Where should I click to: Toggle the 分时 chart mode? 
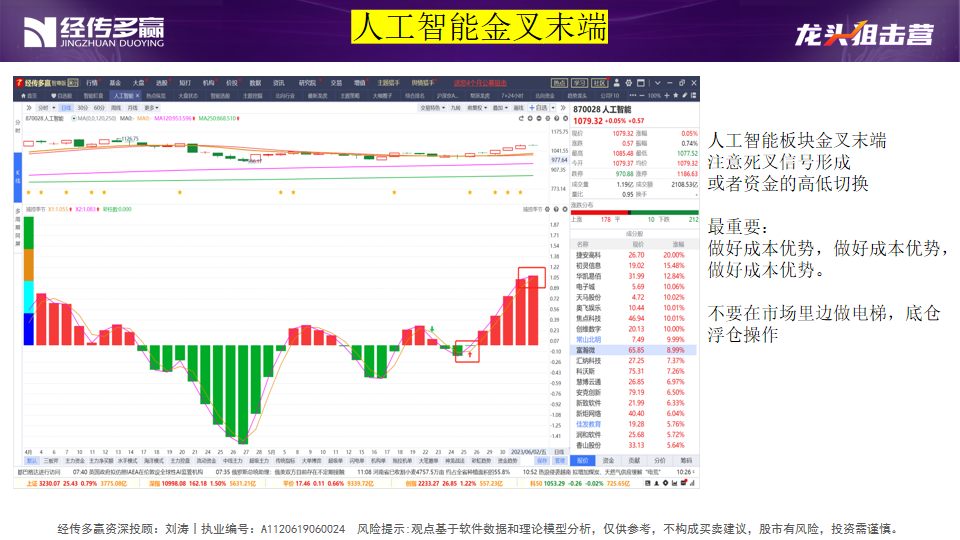click(x=43, y=108)
